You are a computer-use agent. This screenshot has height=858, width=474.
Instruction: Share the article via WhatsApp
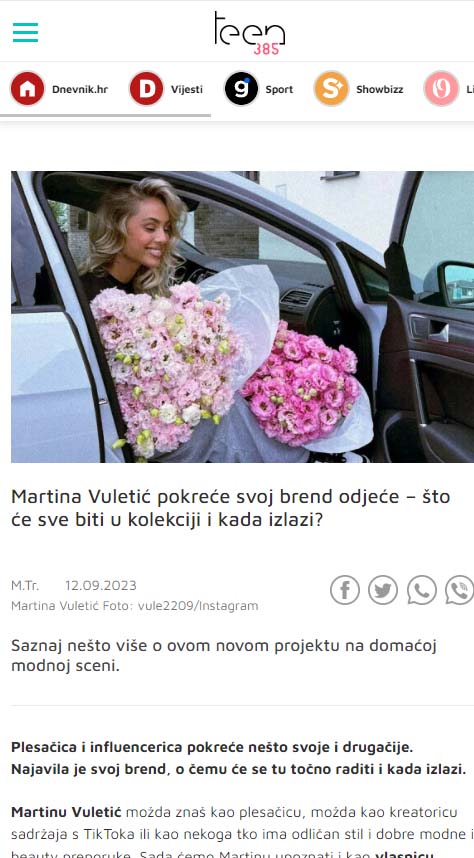tap(422, 590)
